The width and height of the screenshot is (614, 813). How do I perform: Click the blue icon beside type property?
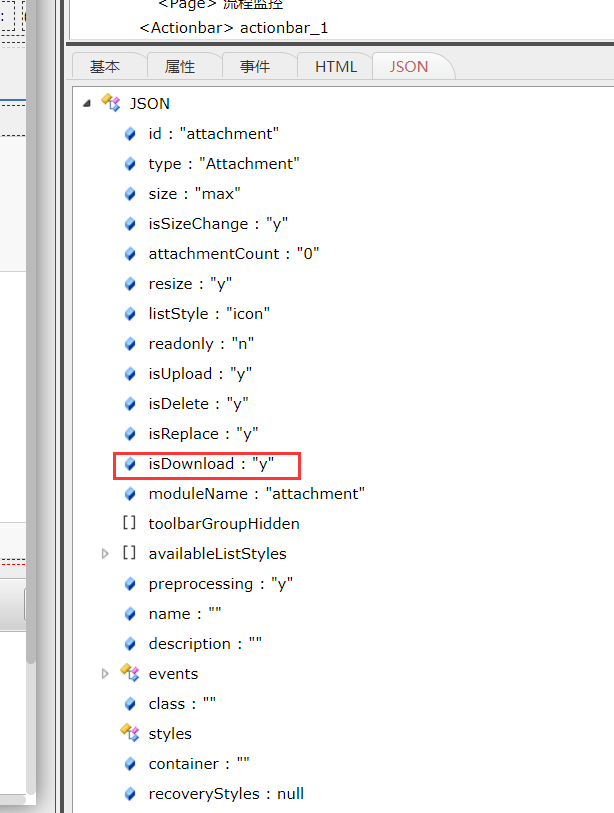[130, 164]
